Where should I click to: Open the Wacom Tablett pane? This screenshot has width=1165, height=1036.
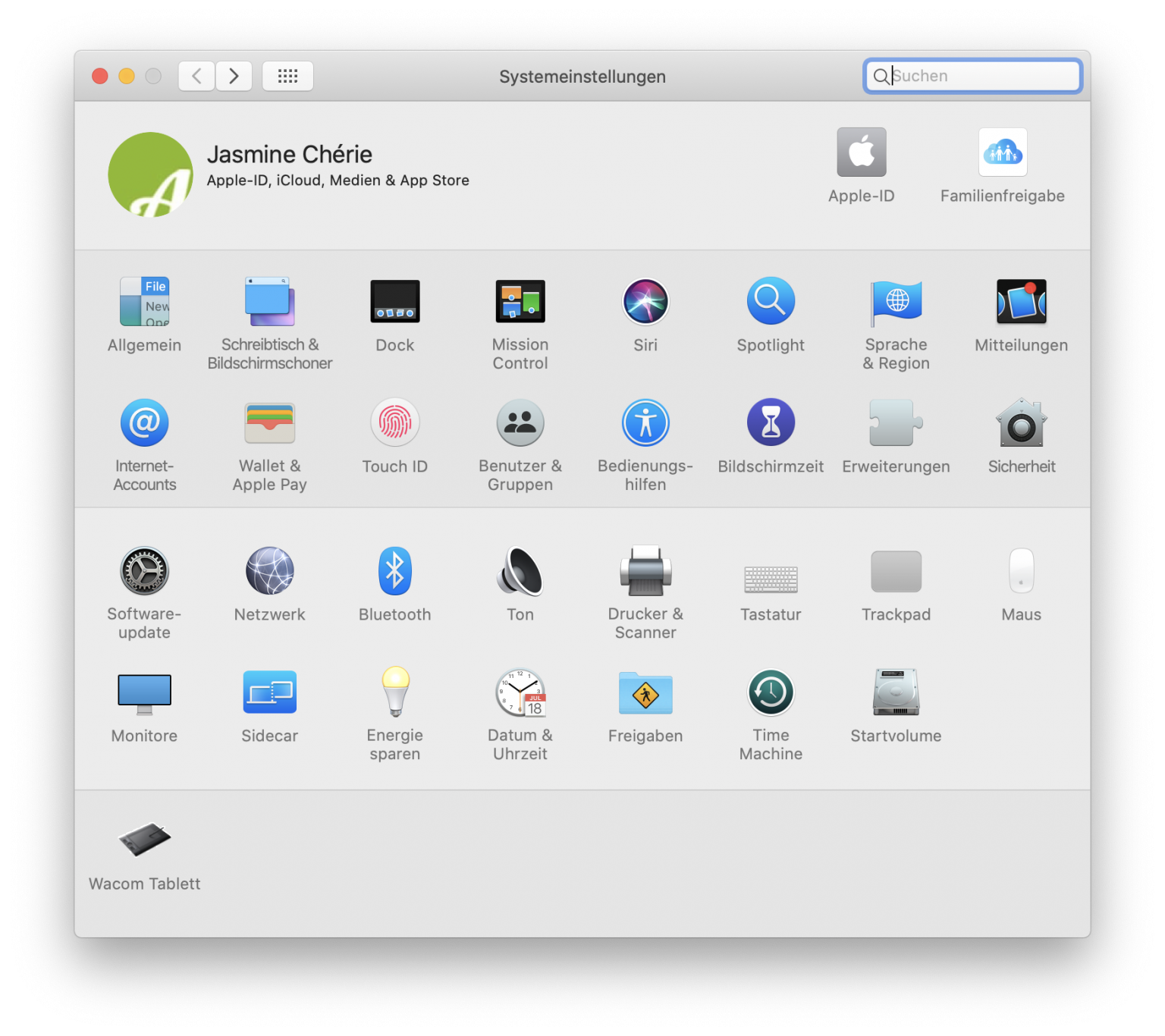144,840
